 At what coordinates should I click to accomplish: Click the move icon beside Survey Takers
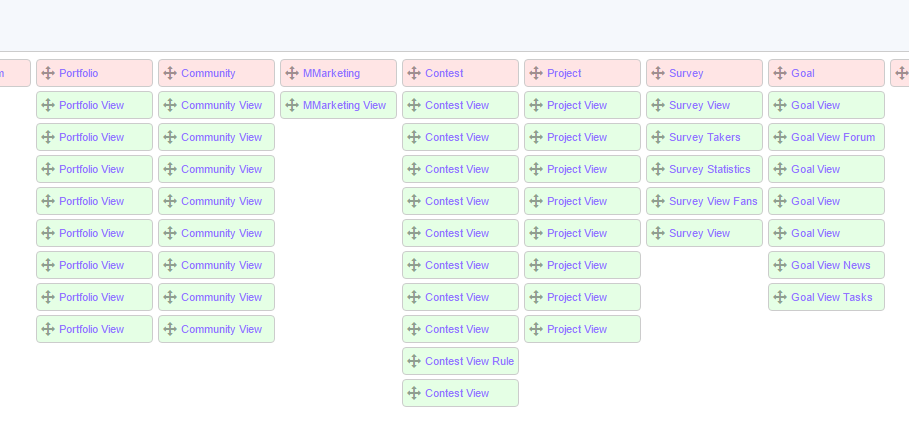coord(658,137)
